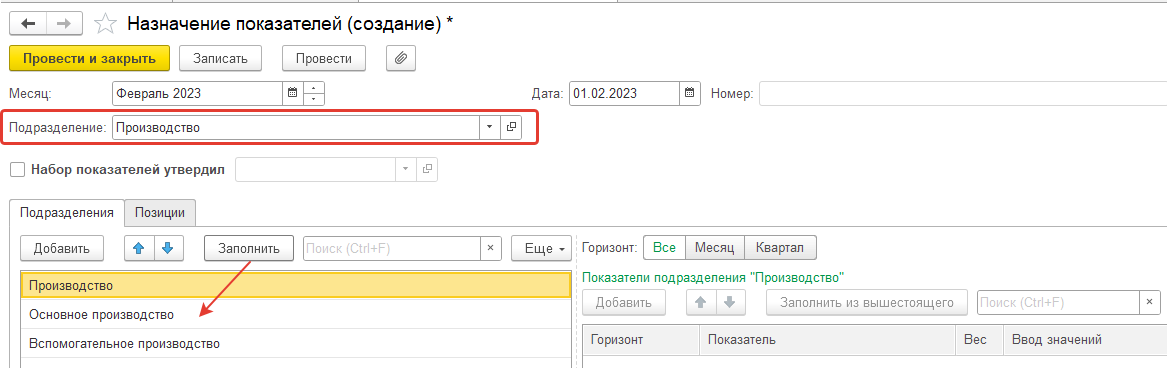Open attached files via the paperclip icon
Screen dimensions: 1167x368
pos(400,58)
